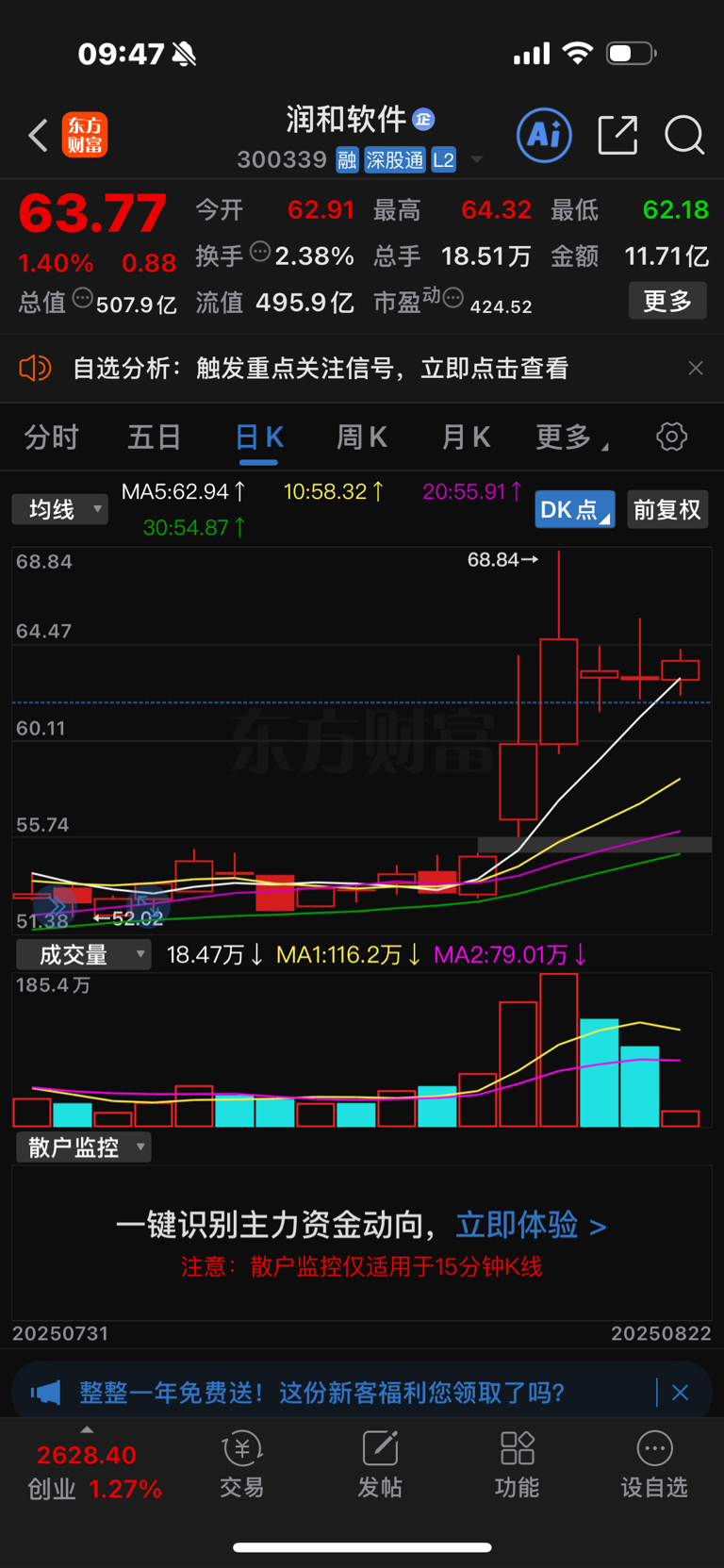This screenshot has width=724, height=1568.
Task: Open the 东方财富 logo home icon
Action: point(85,135)
